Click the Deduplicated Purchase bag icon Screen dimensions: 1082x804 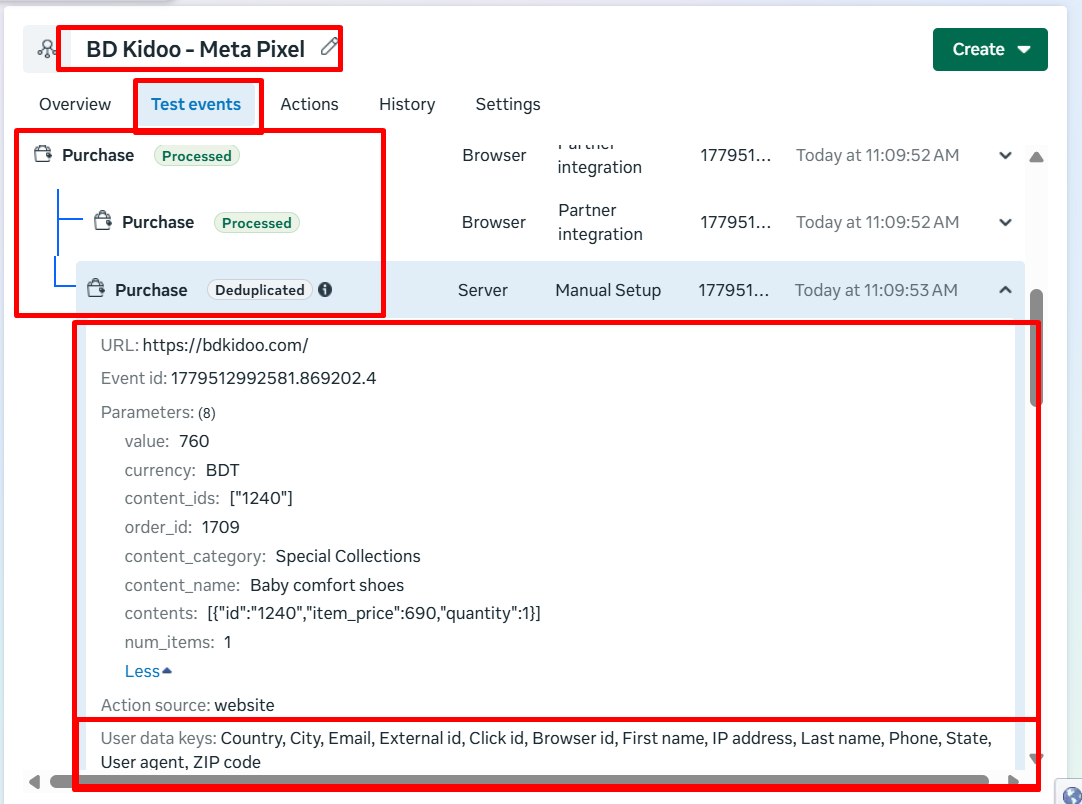(96, 288)
